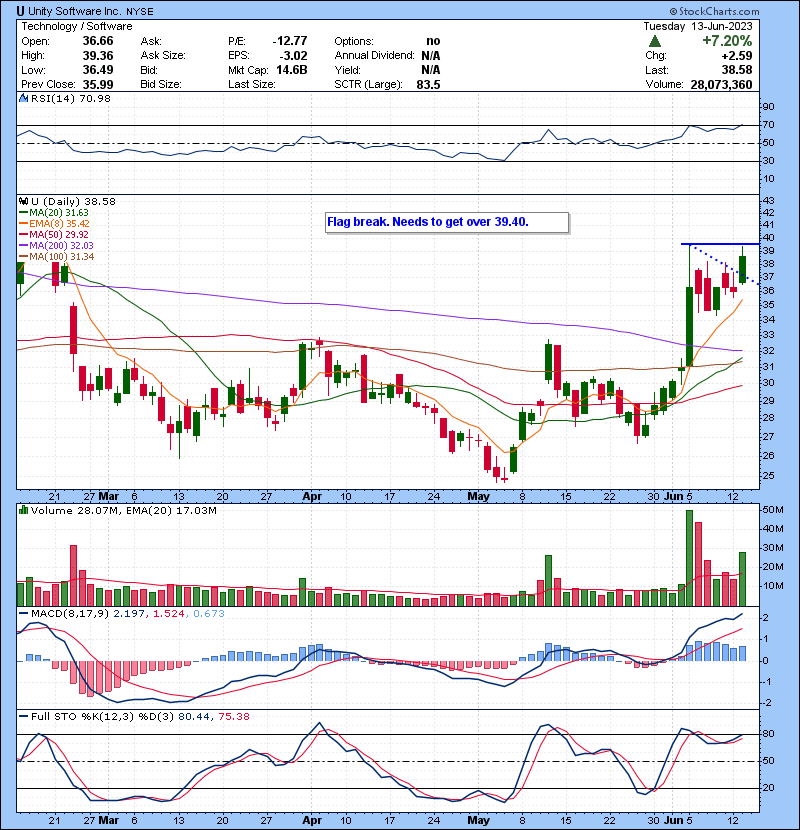Click the NYSE exchange label
The image size is (800, 830).
140,12
